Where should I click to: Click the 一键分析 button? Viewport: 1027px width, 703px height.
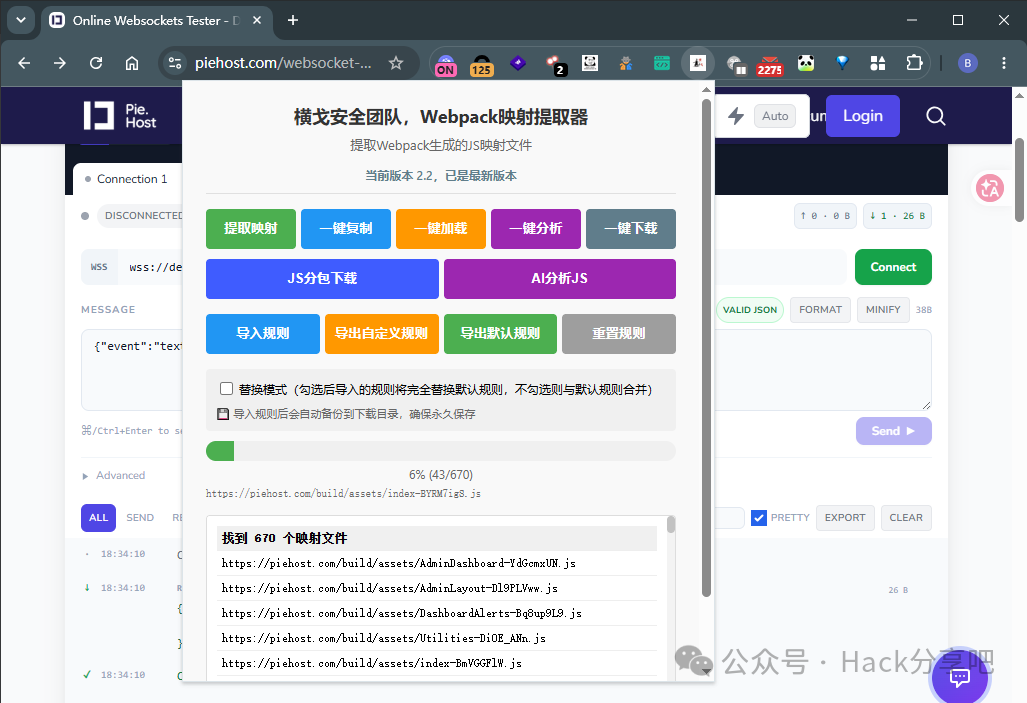point(536,229)
